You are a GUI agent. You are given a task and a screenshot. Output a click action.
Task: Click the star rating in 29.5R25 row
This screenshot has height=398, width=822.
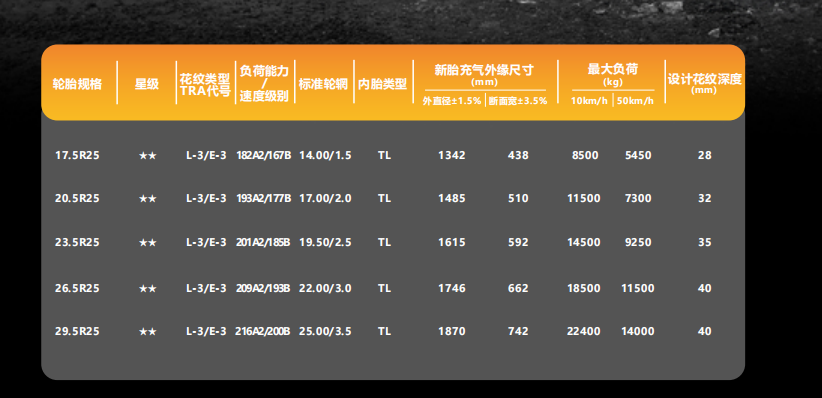[x=147, y=332]
